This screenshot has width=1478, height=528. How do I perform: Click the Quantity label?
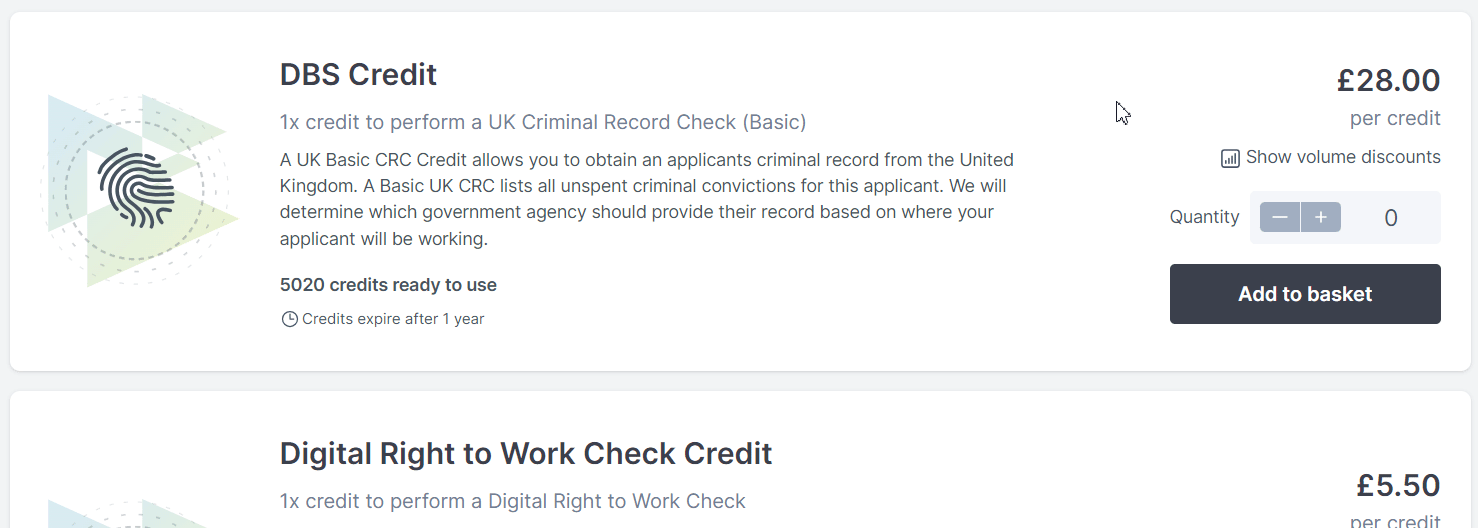[1204, 217]
